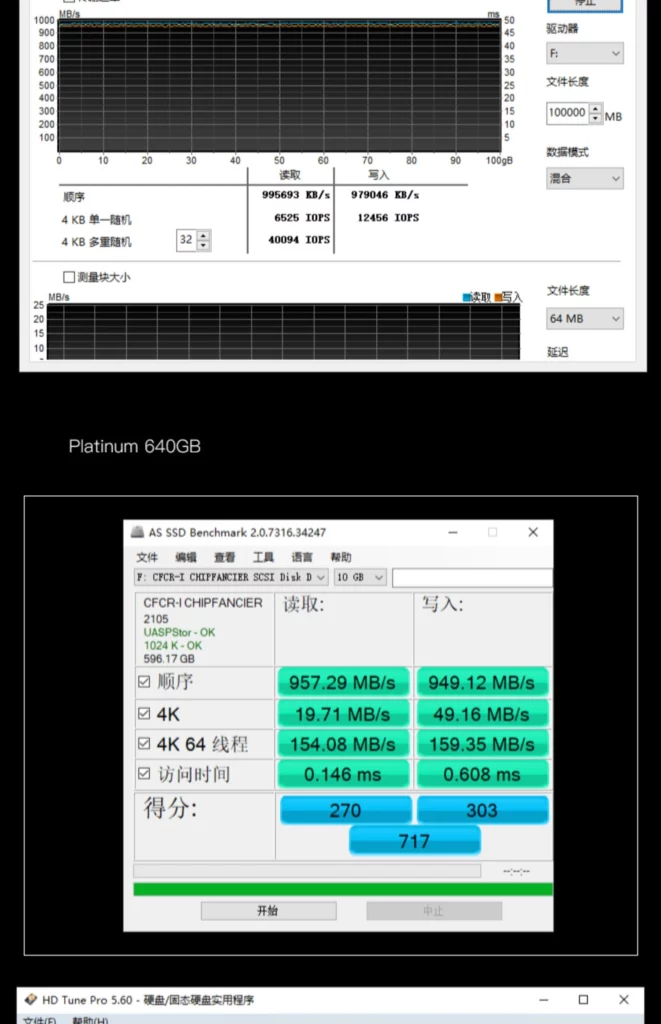
Task: Click the 979046 KB/s sequential write value
Action: click(x=385, y=195)
